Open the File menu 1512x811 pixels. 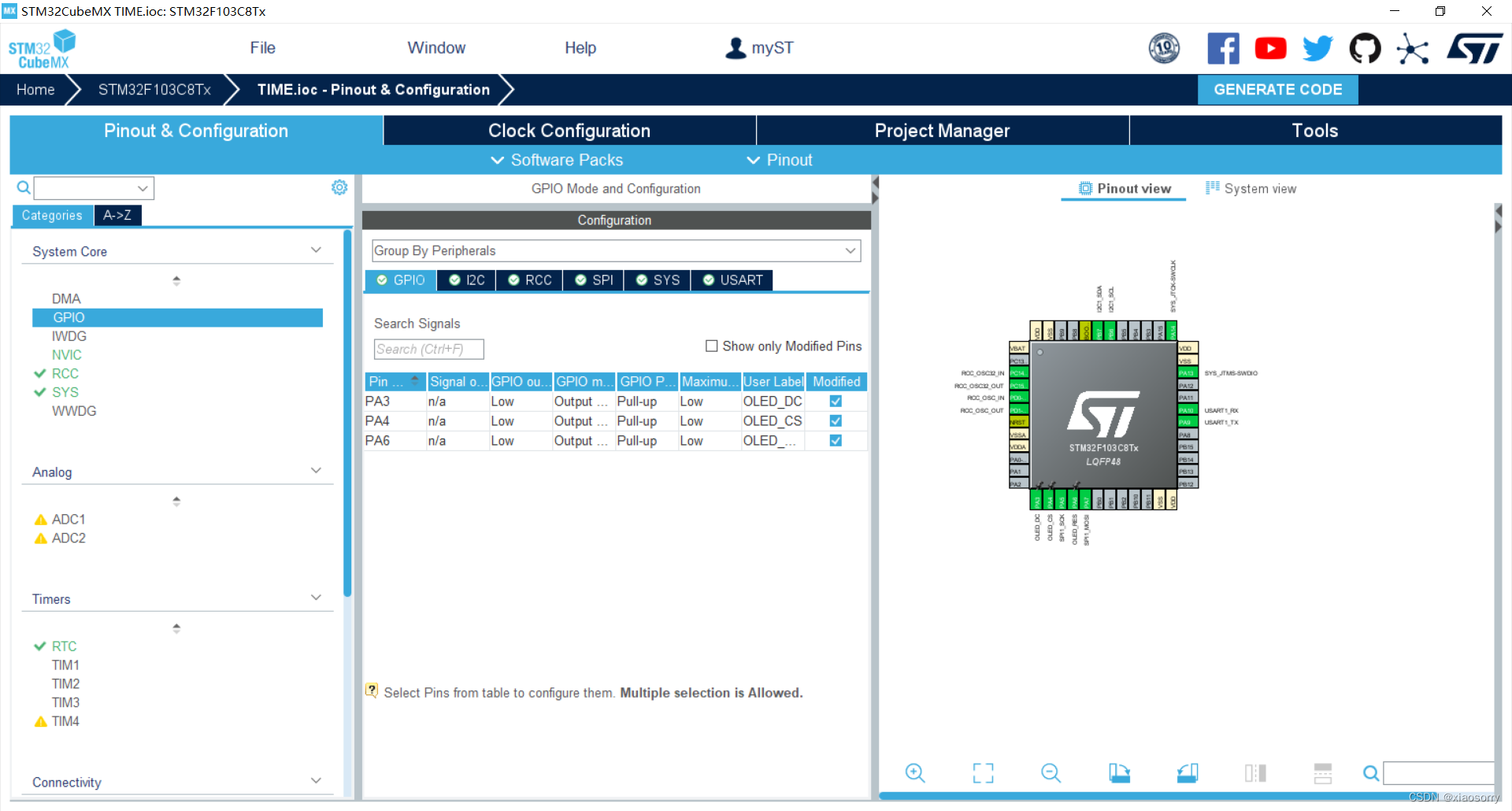(x=262, y=48)
